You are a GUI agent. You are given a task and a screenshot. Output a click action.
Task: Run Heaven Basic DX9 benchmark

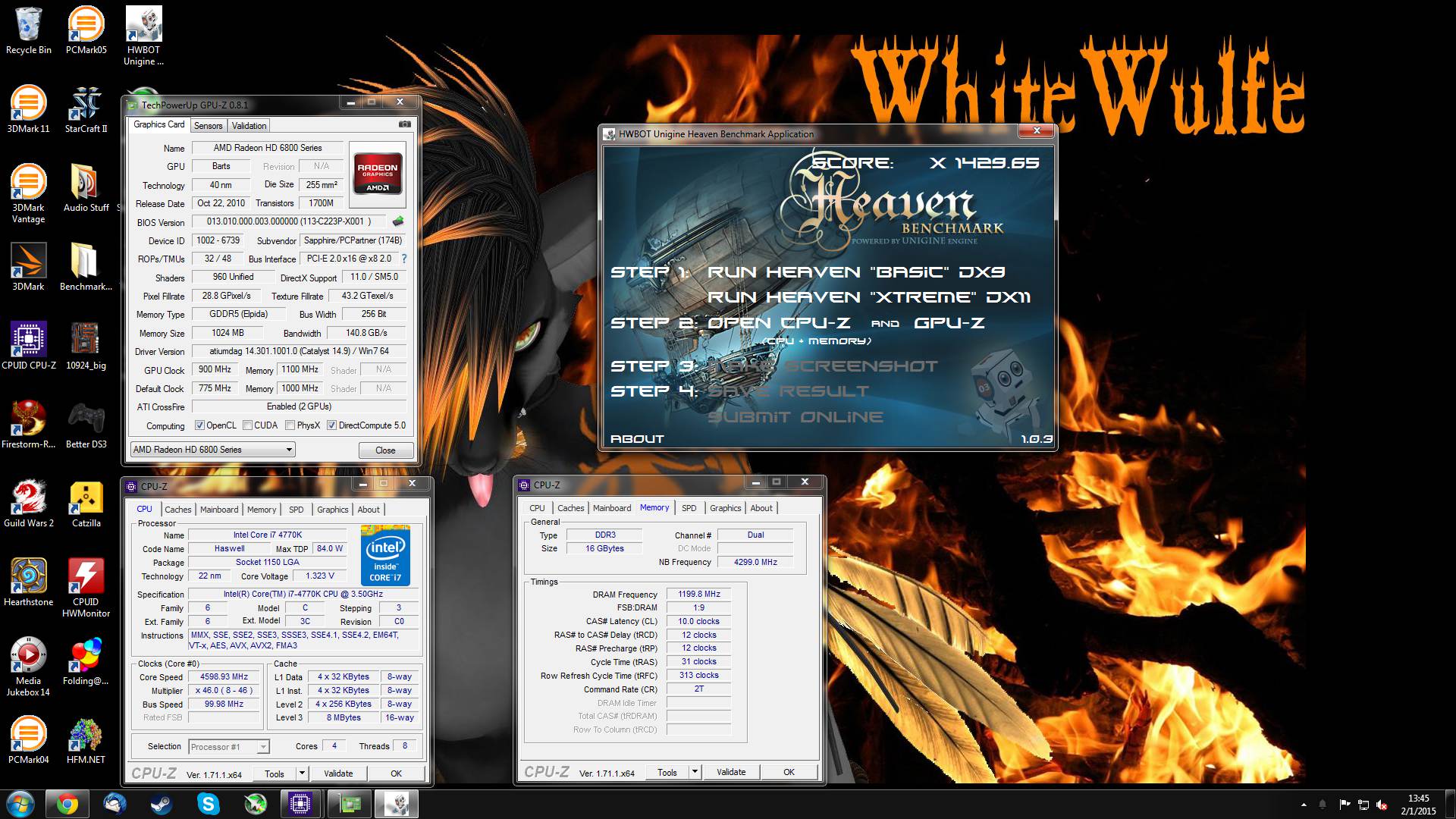(x=856, y=272)
